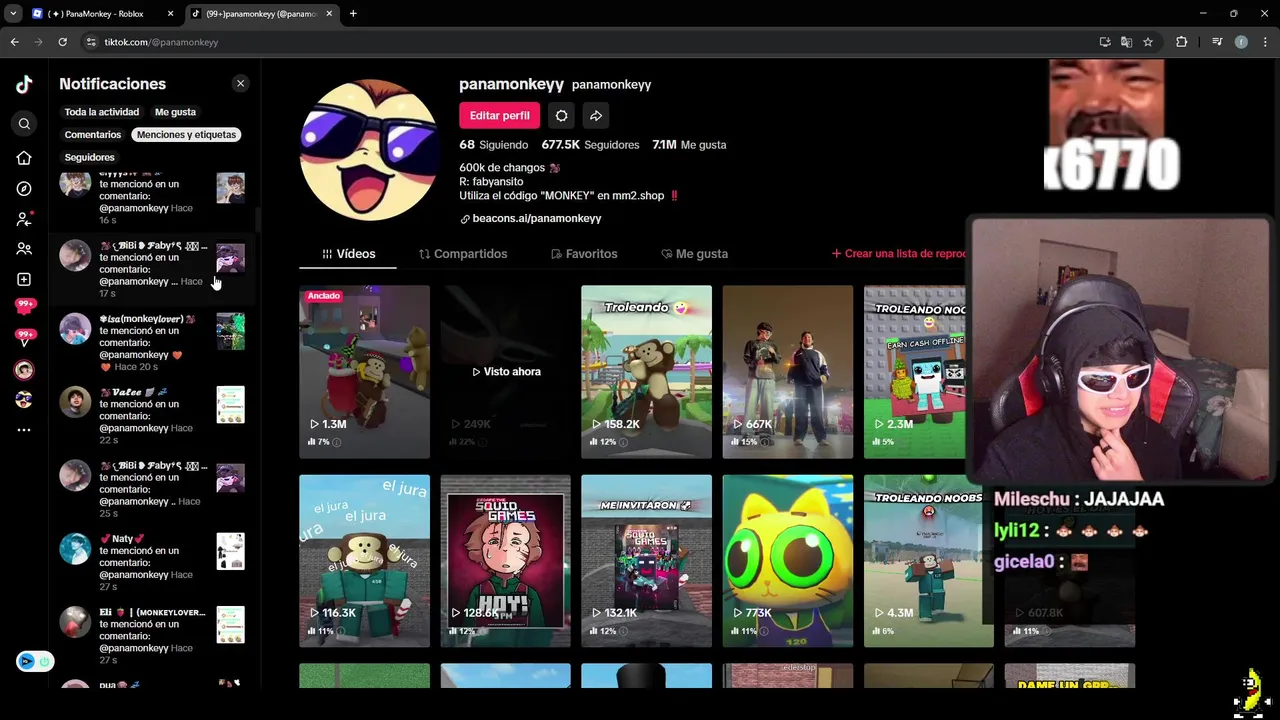This screenshot has width=1280, height=720.
Task: Close the Notificaciones panel
Action: click(240, 84)
